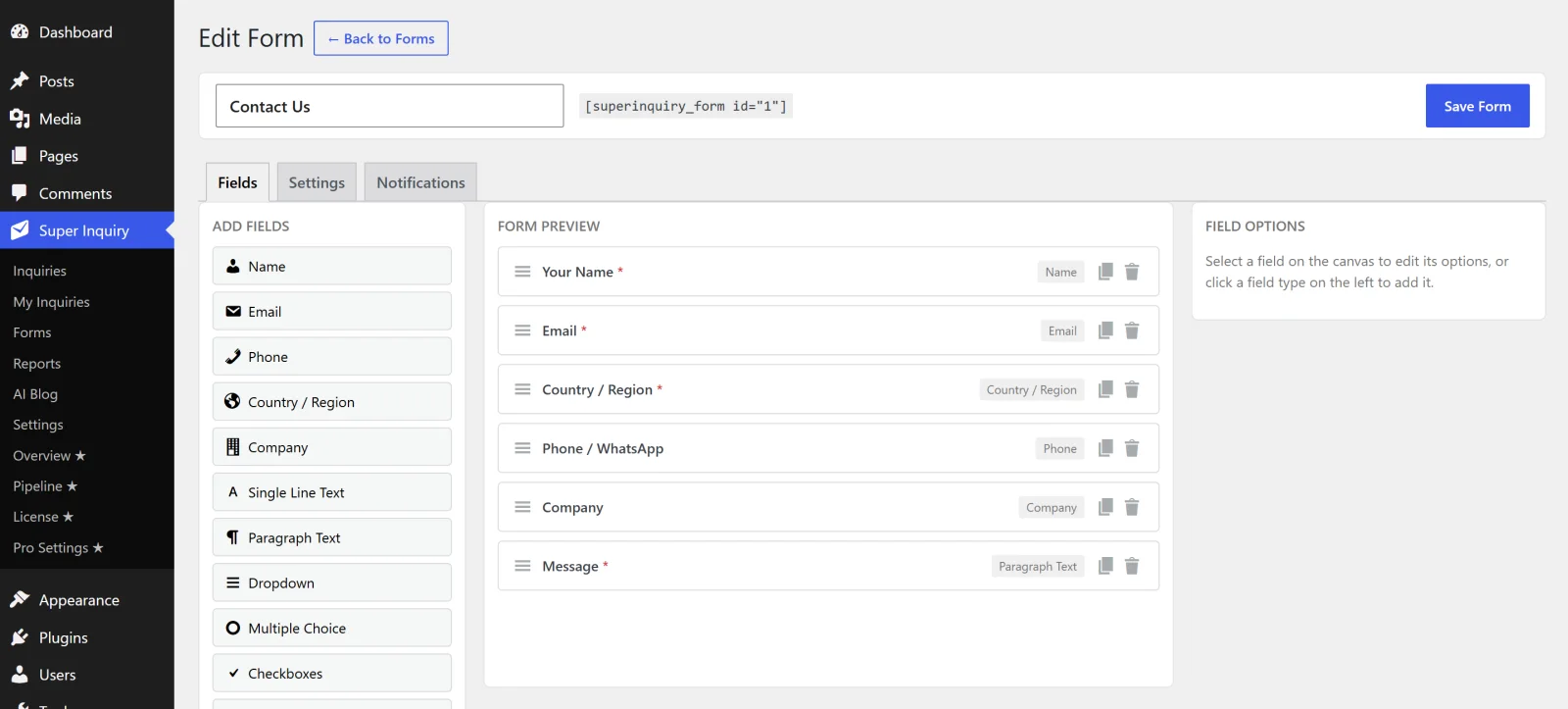Select the Phone / WhatsApp field label
This screenshot has width=1568, height=709.
(x=603, y=448)
